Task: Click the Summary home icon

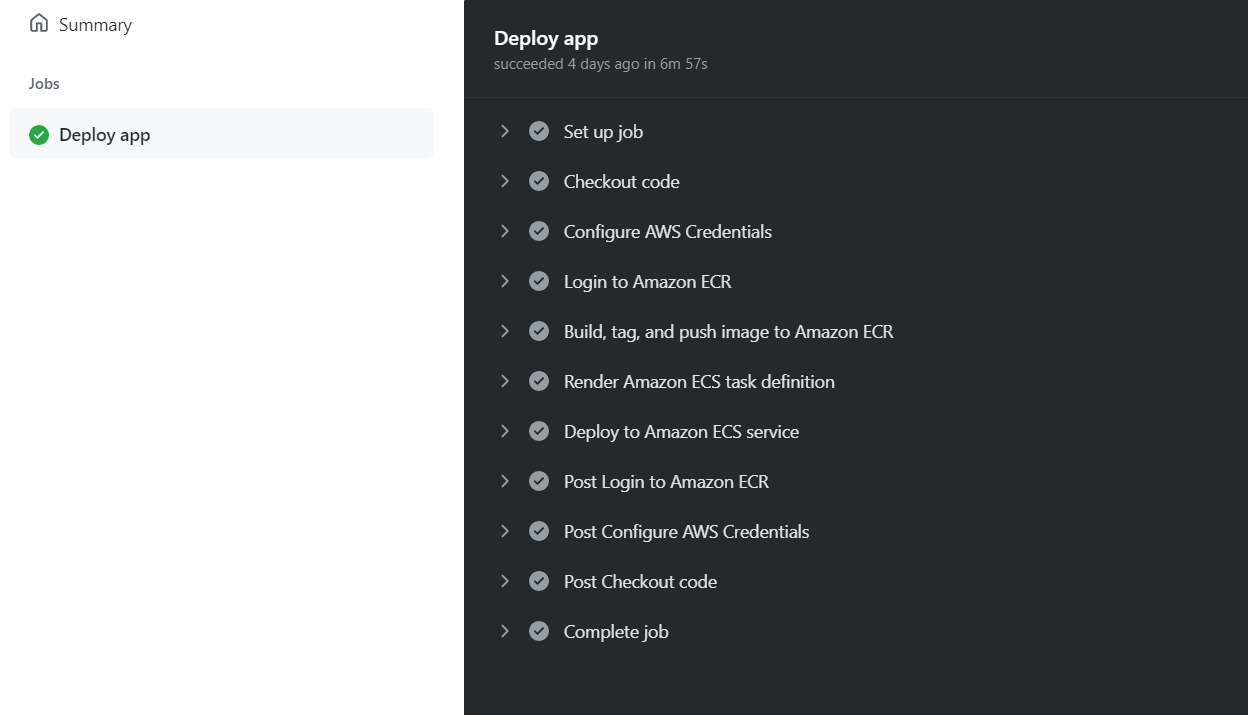Action: 39,24
